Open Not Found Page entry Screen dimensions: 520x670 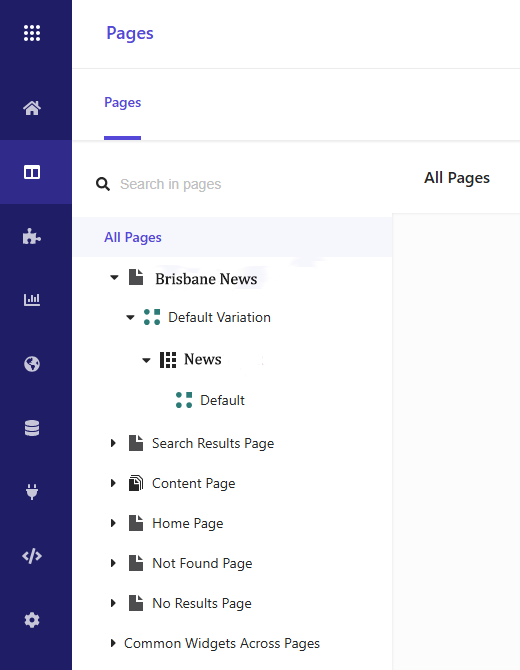[202, 563]
